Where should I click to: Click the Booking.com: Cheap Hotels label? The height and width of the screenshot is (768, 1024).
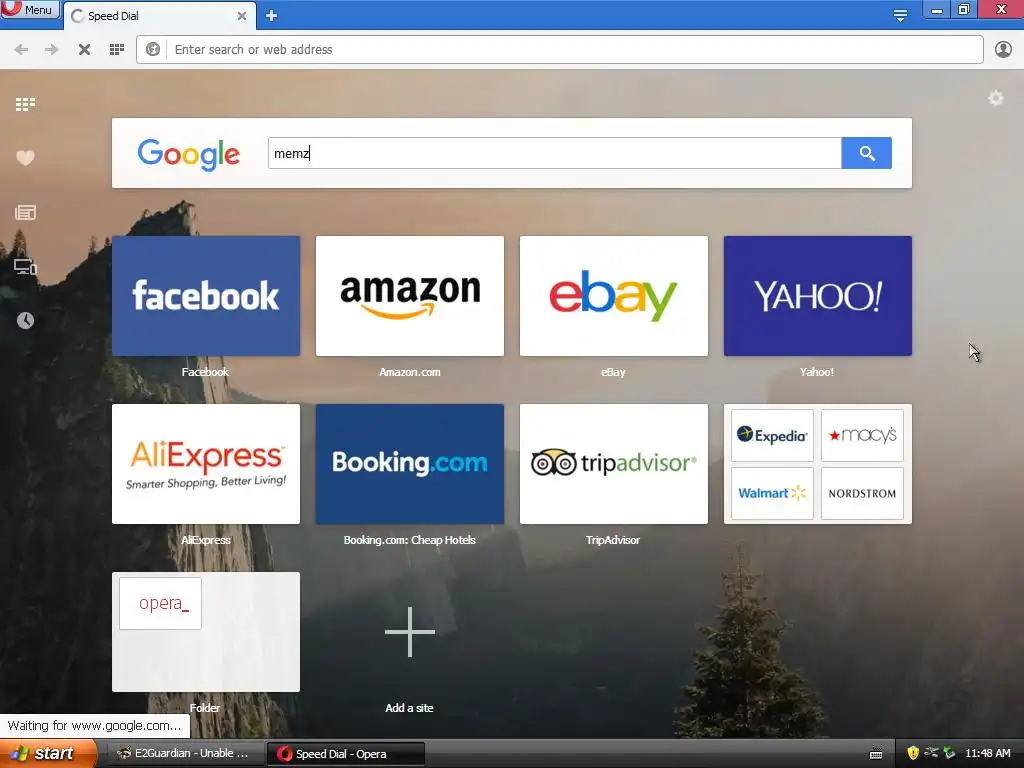pyautogui.click(x=409, y=540)
